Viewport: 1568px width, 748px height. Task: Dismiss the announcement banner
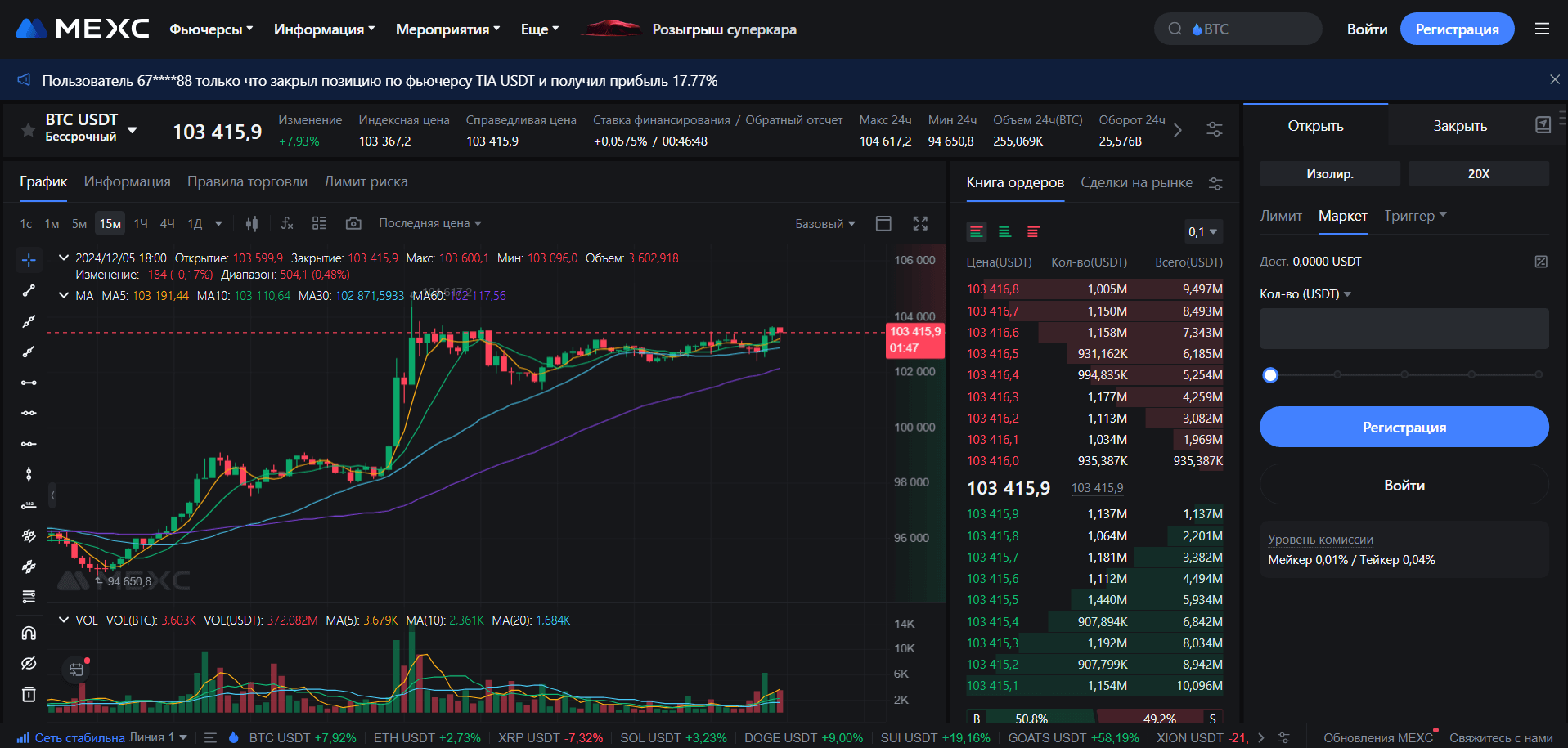pos(1554,79)
